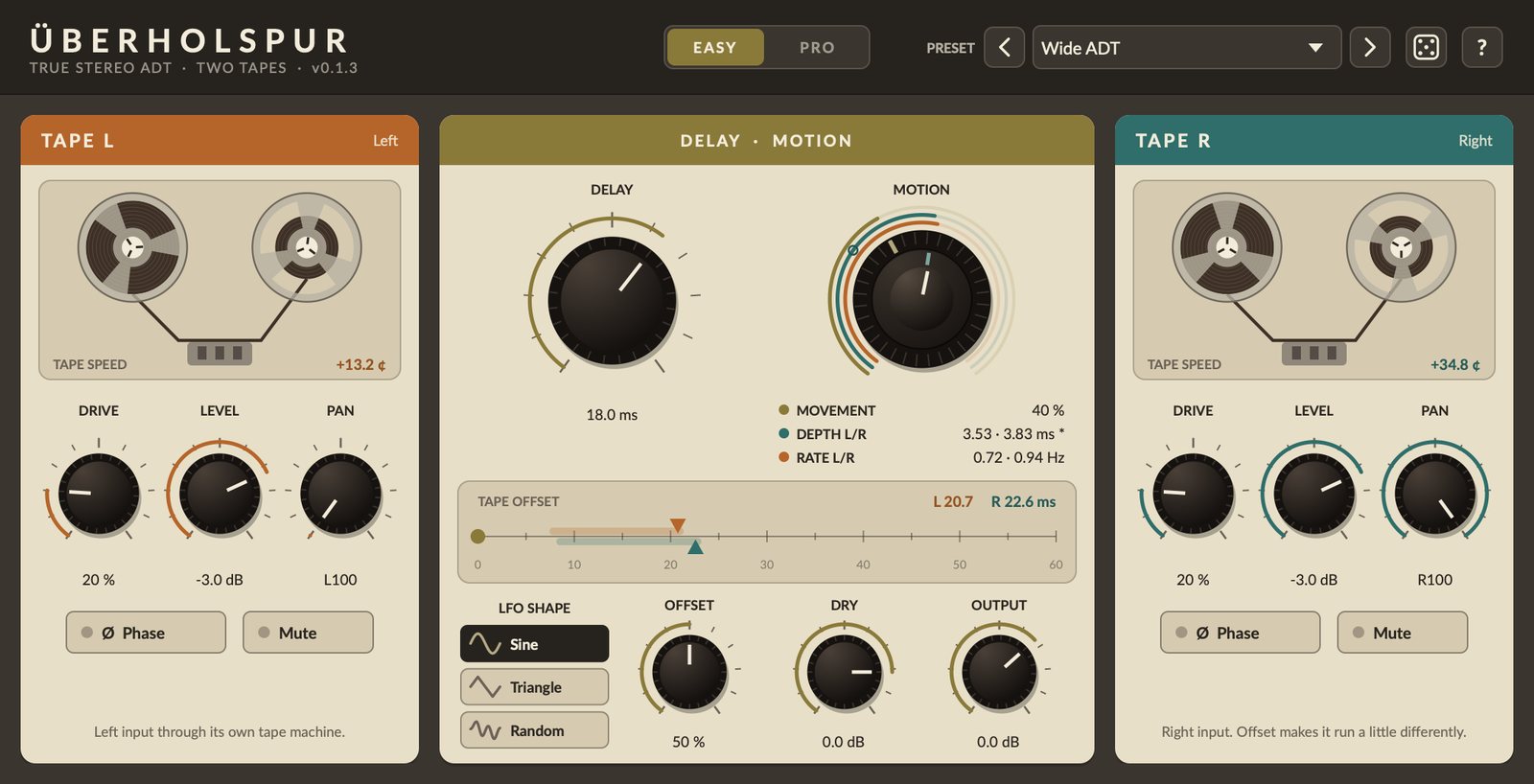1534x784 pixels.
Task: Switch to PRO mode
Action: pyautogui.click(x=817, y=47)
